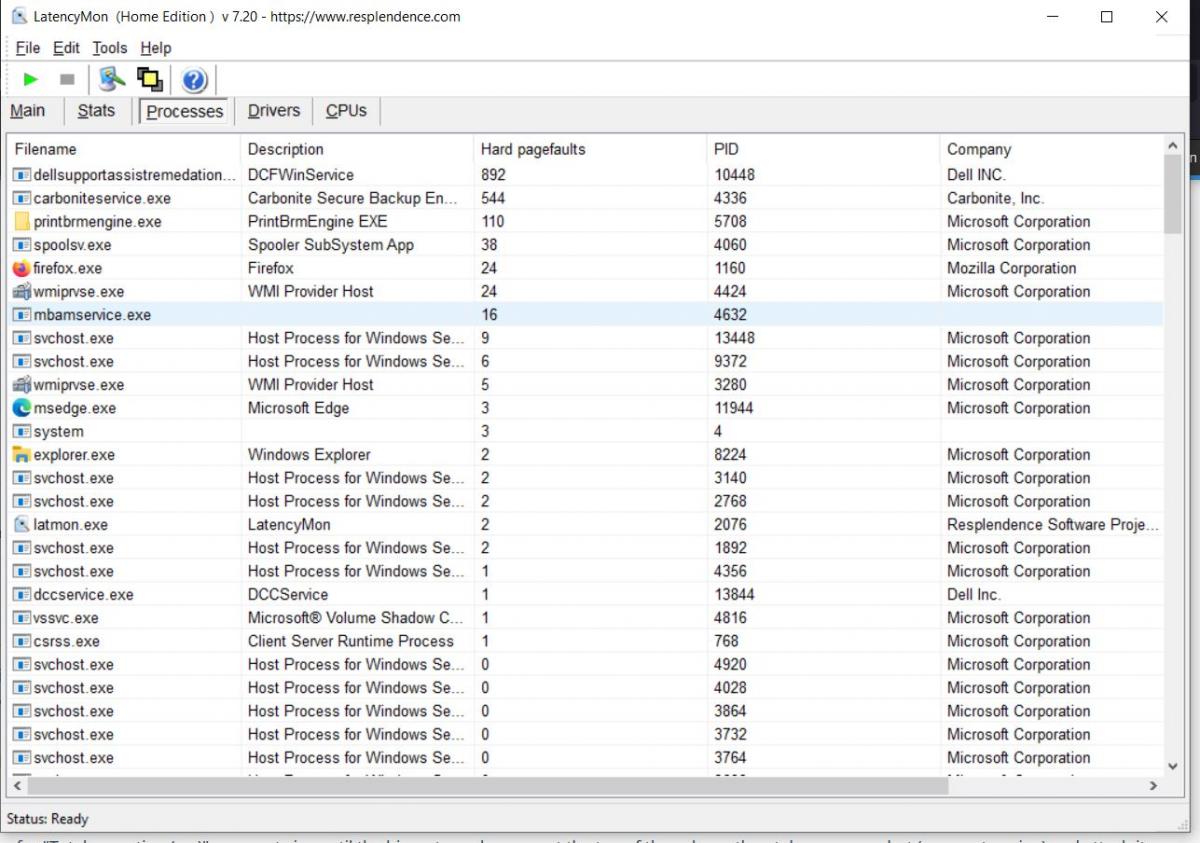Screen dimensions: 1200x843
Task: Sort by the PID column header
Action: (823, 149)
